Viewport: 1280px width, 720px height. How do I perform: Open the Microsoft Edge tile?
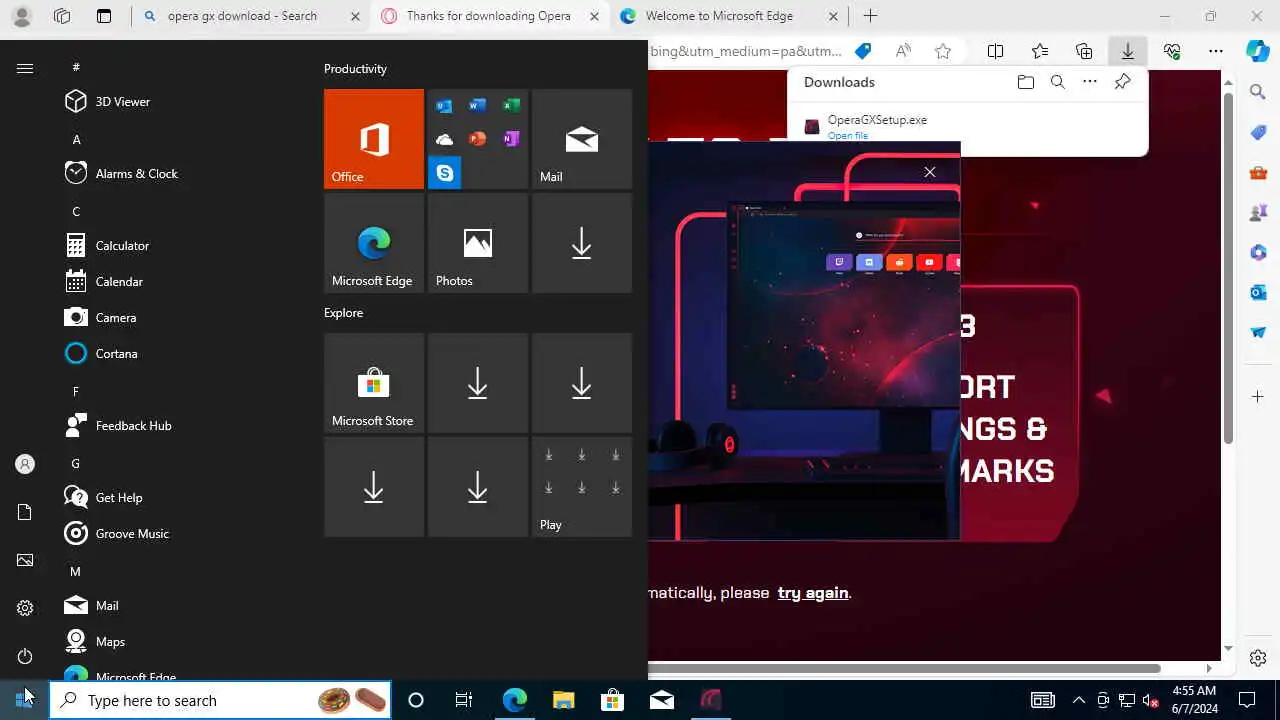(374, 243)
